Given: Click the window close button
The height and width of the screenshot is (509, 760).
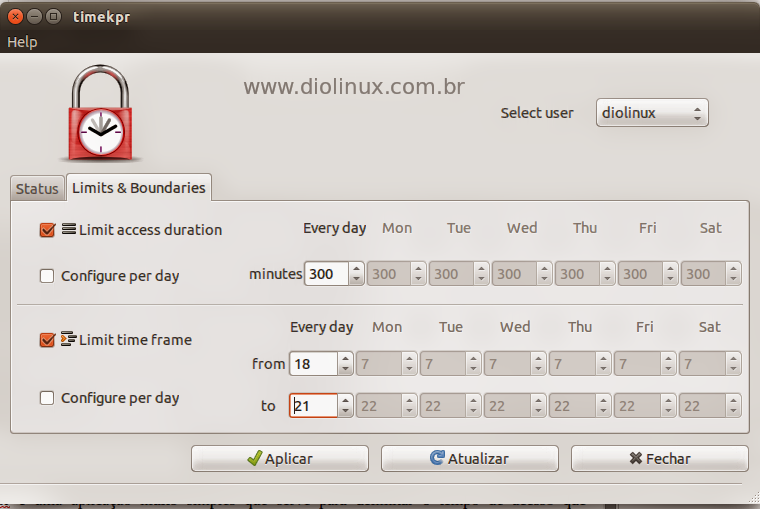Looking at the screenshot, I should pyautogui.click(x=16, y=16).
